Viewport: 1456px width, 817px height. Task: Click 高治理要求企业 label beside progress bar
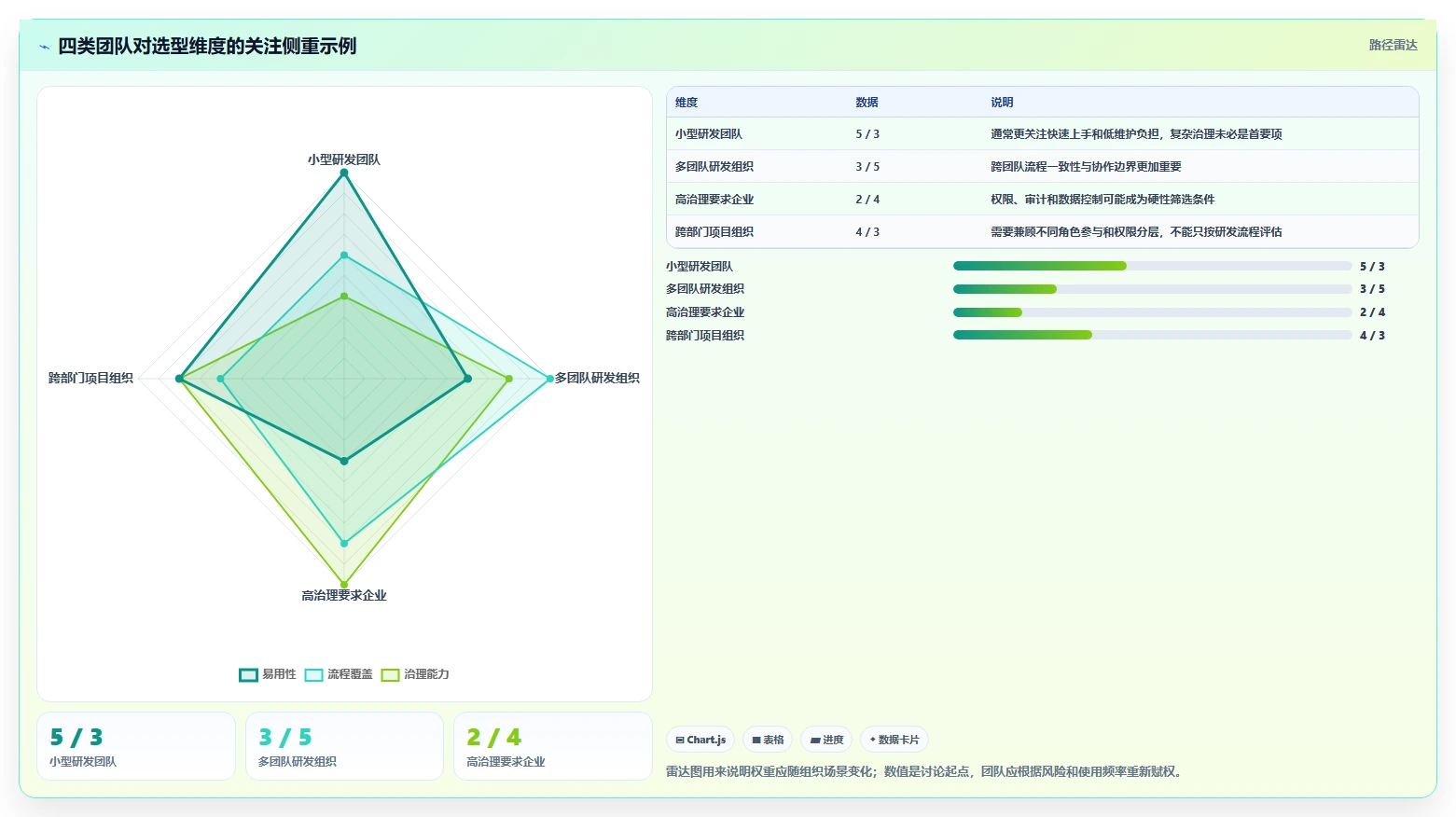pos(705,312)
